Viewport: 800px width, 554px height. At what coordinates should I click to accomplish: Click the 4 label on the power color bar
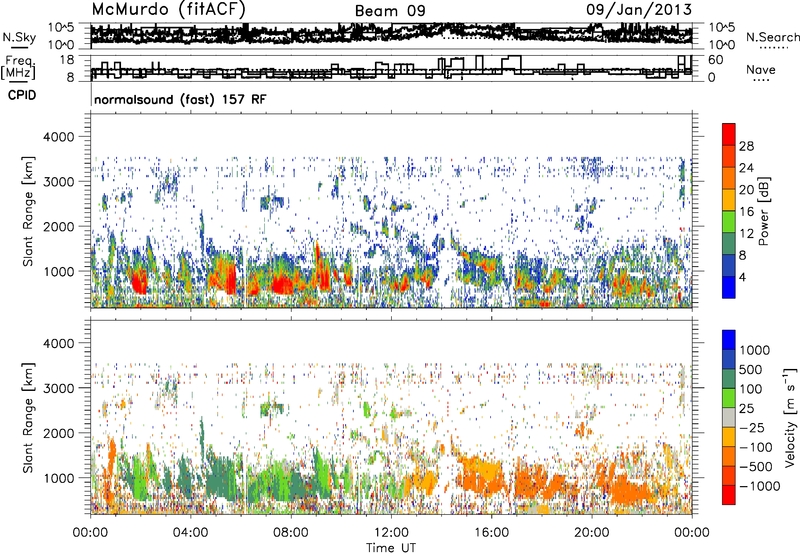tap(743, 278)
